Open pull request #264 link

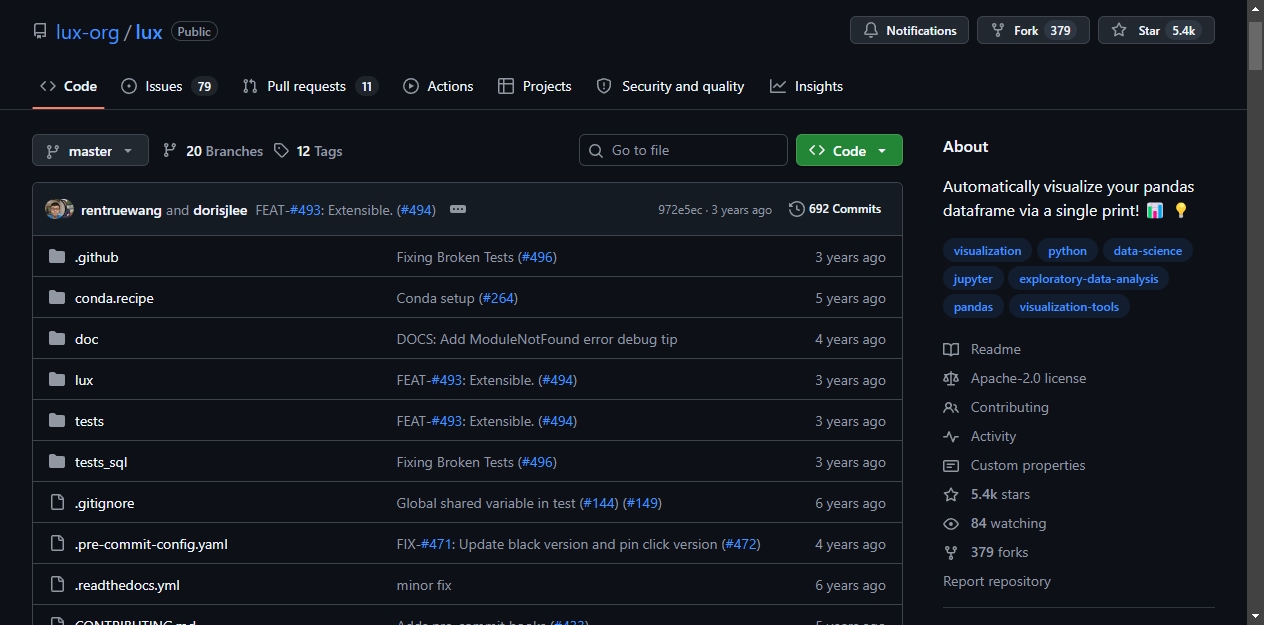click(497, 298)
